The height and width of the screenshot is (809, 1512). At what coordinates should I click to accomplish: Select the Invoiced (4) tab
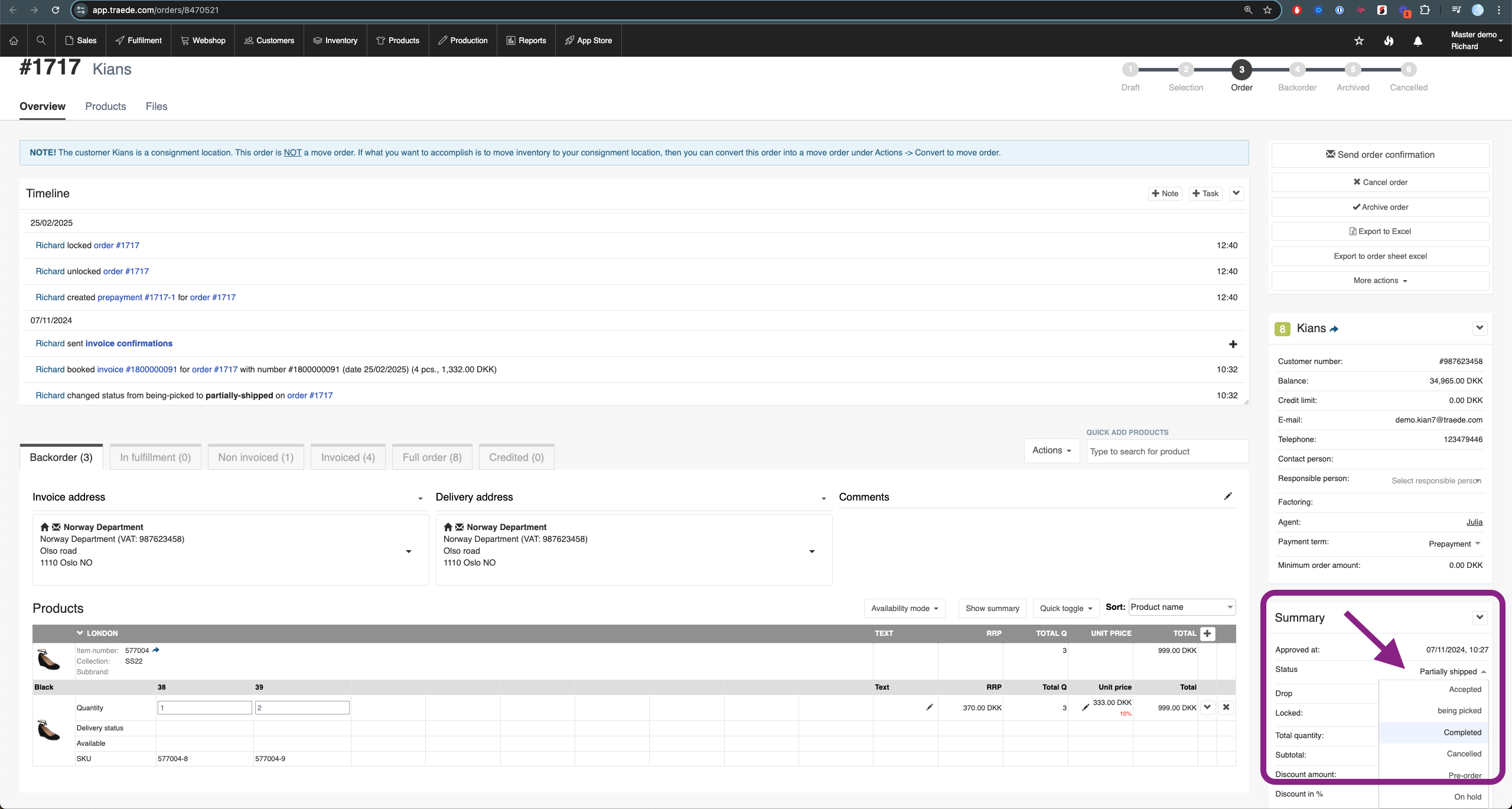tap(348, 457)
